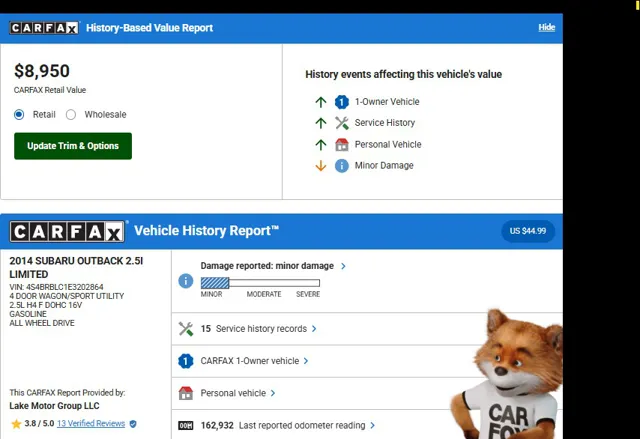Click the orange down arrow beside Minor Damage
Image resolution: width=640 pixels, height=439 pixels.
pos(321,166)
